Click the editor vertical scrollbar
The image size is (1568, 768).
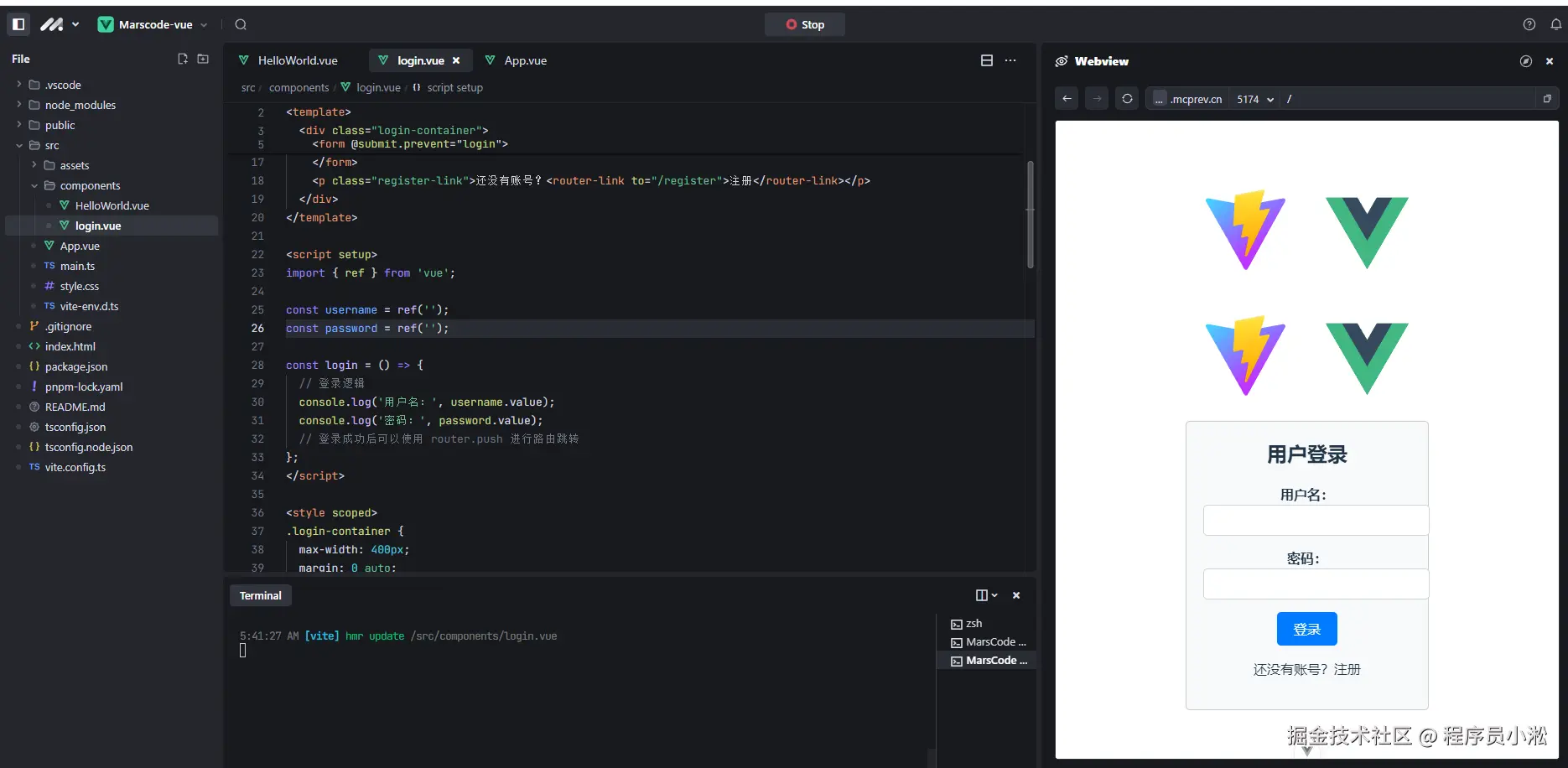pyautogui.click(x=1031, y=215)
